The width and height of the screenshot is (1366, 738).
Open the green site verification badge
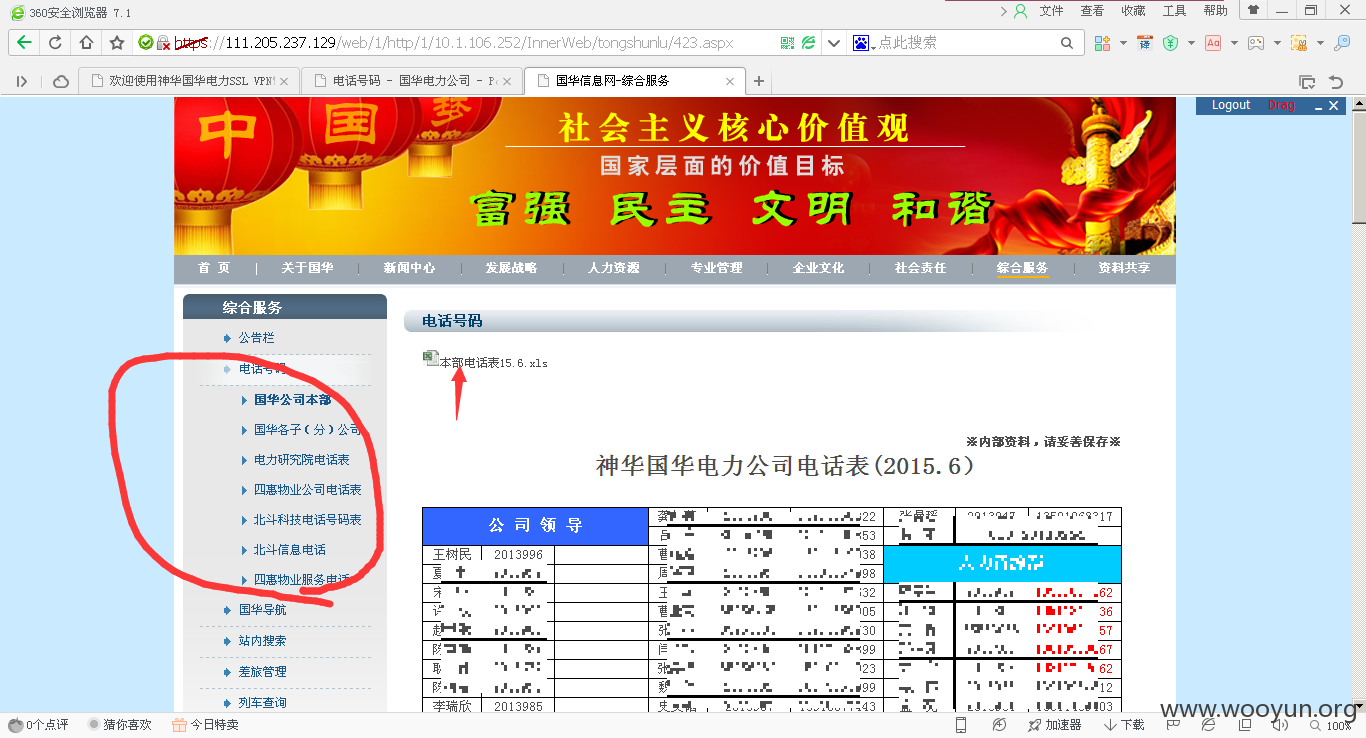pos(146,43)
